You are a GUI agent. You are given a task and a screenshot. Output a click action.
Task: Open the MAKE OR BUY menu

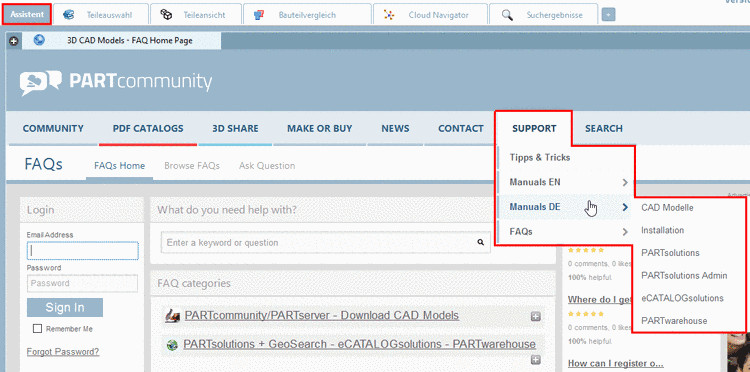coord(320,128)
